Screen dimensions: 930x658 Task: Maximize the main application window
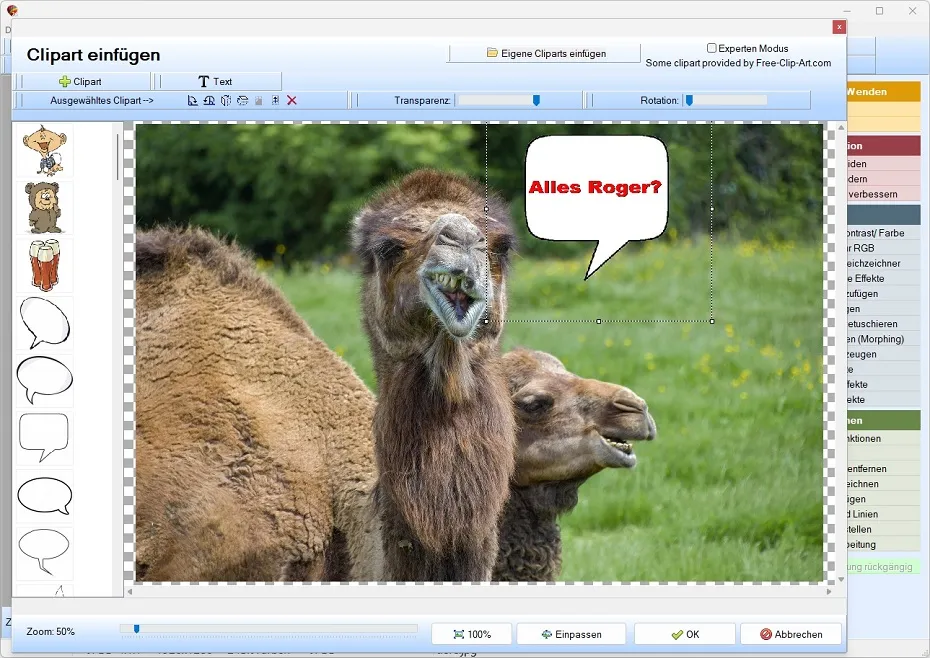(x=880, y=11)
